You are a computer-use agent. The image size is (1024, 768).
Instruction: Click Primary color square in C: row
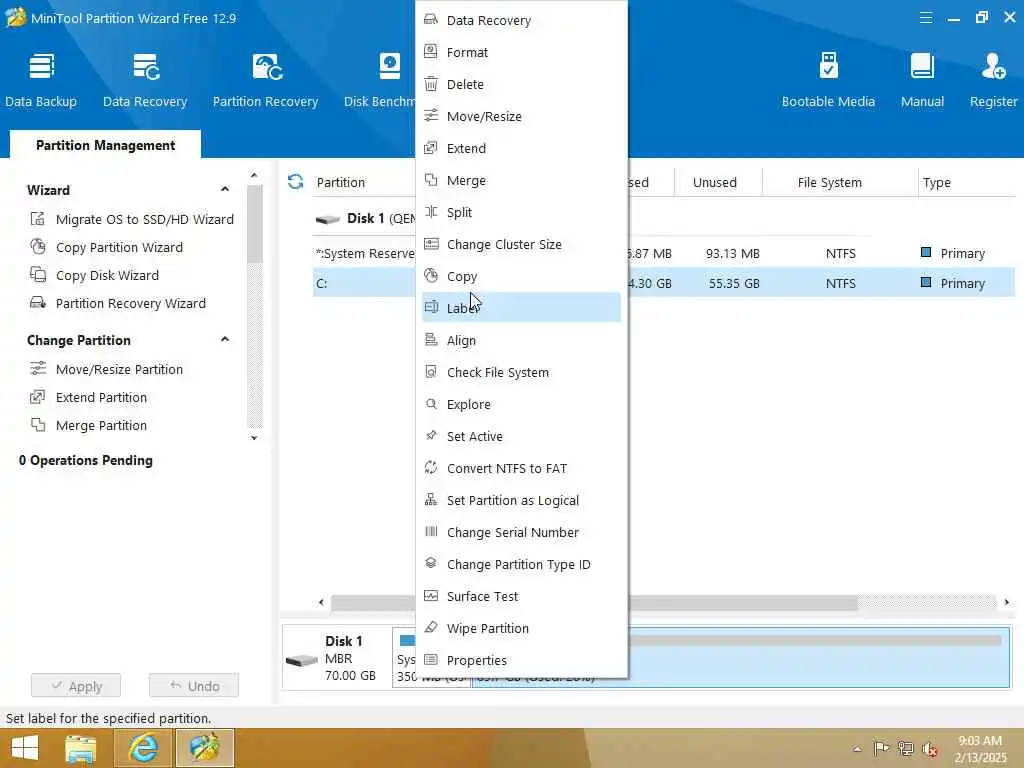[x=925, y=282]
